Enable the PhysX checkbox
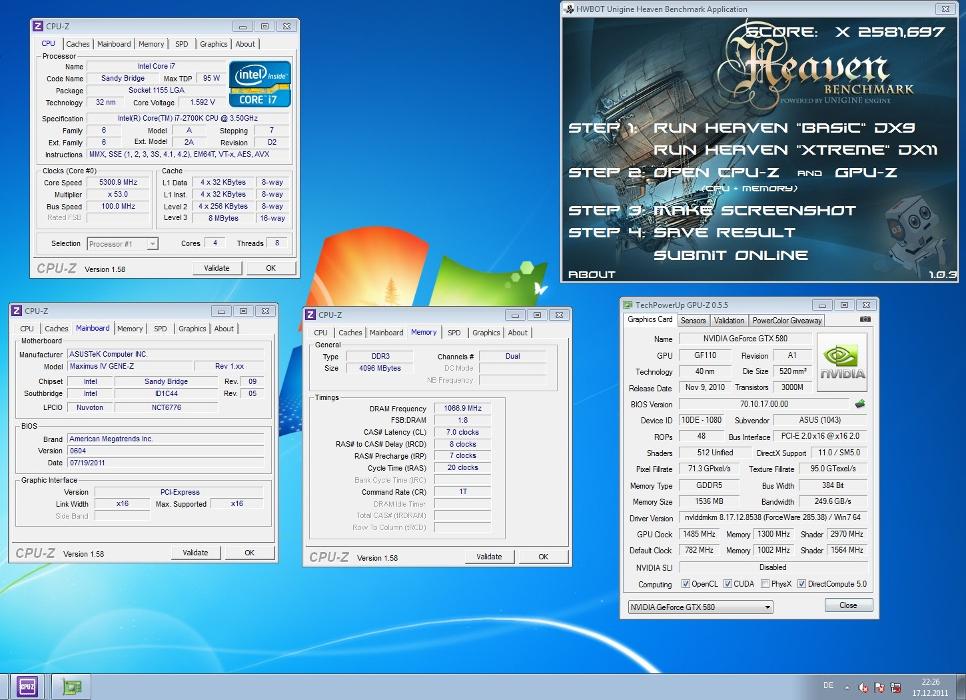The height and width of the screenshot is (700, 966). coord(765,584)
